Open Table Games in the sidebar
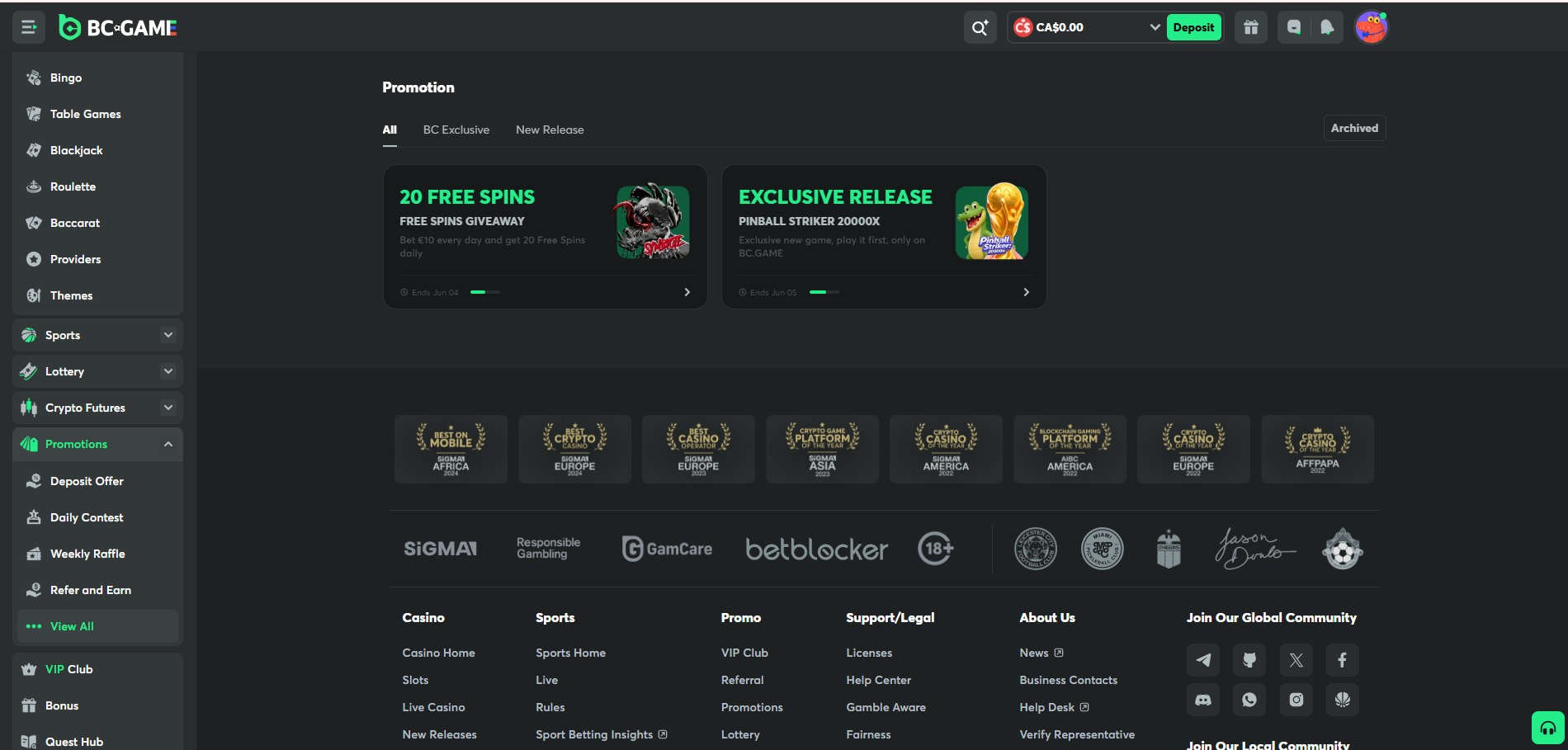 (97, 114)
